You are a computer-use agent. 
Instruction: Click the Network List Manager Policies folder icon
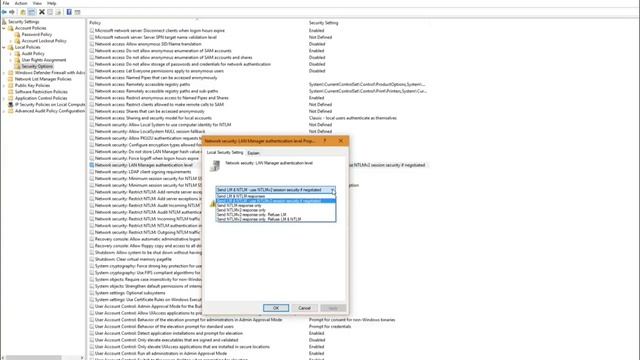pos(11,79)
